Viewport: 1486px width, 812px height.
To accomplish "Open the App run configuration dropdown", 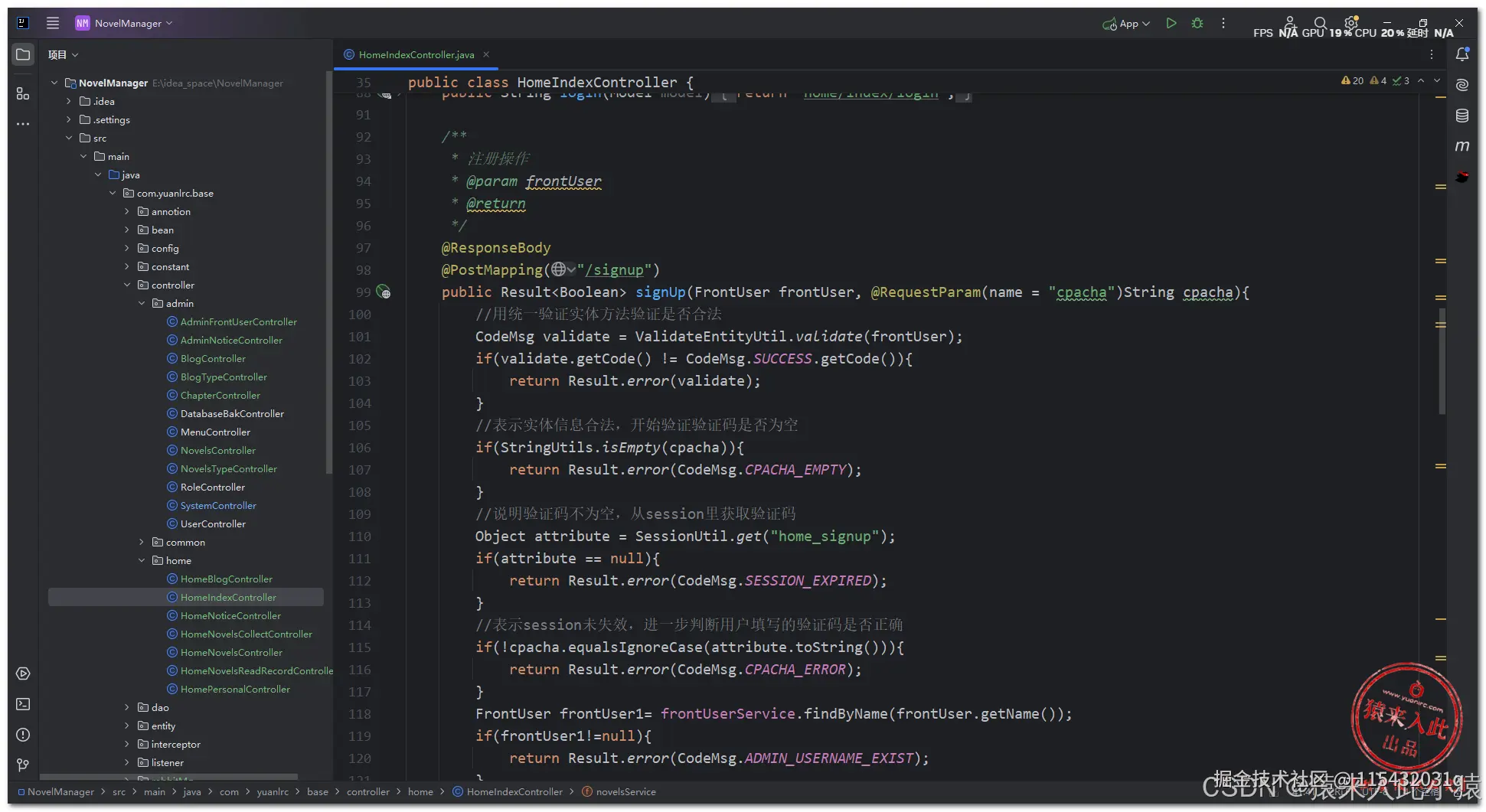I will tap(1126, 24).
